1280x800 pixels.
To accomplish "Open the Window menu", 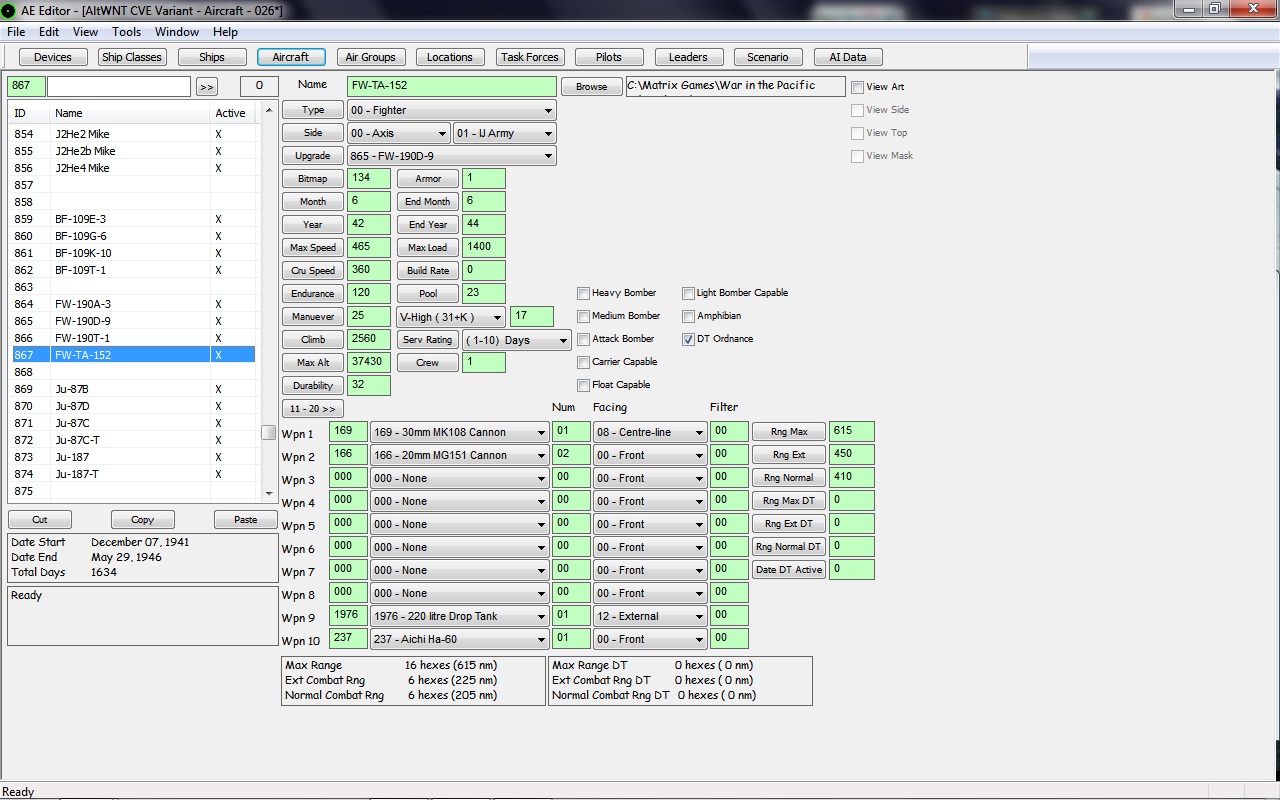I will 177,32.
